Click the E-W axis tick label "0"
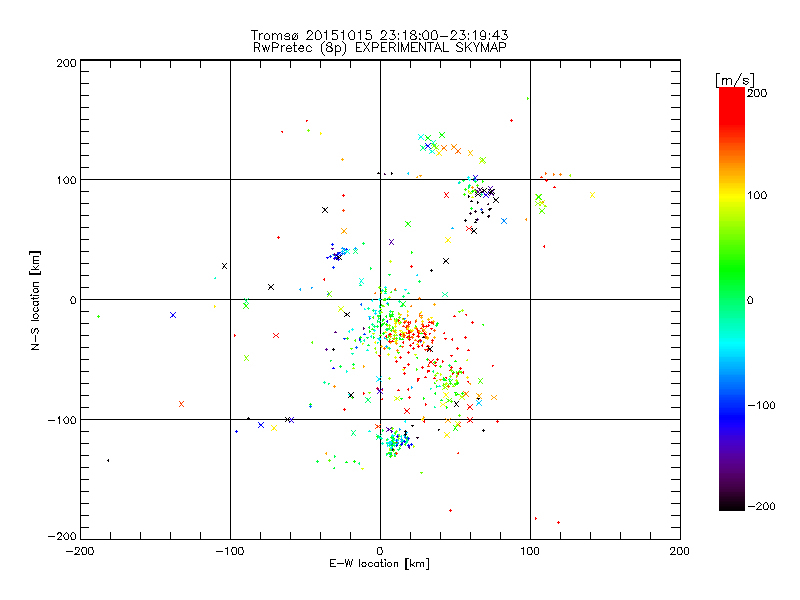 tap(380, 551)
